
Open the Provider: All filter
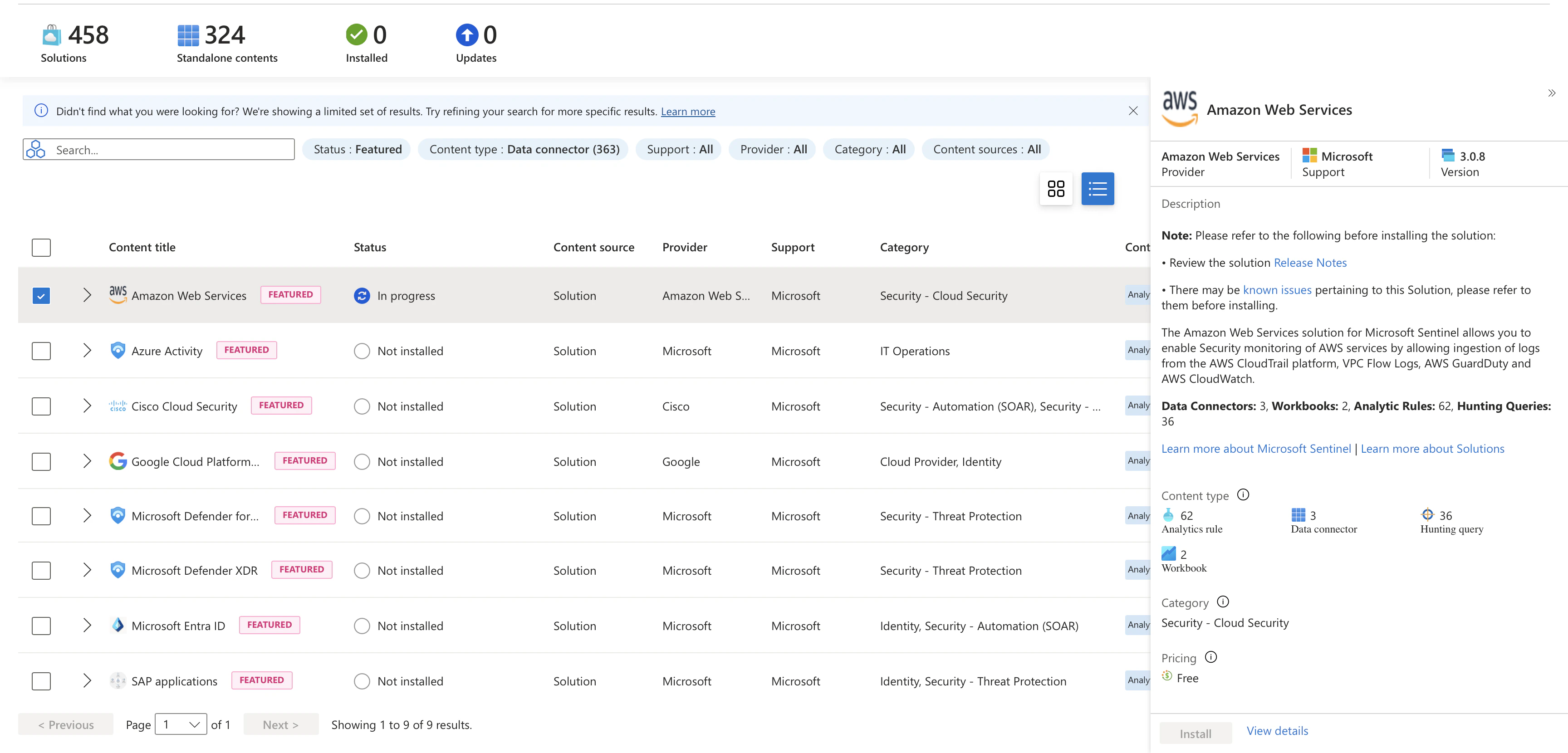(x=772, y=149)
